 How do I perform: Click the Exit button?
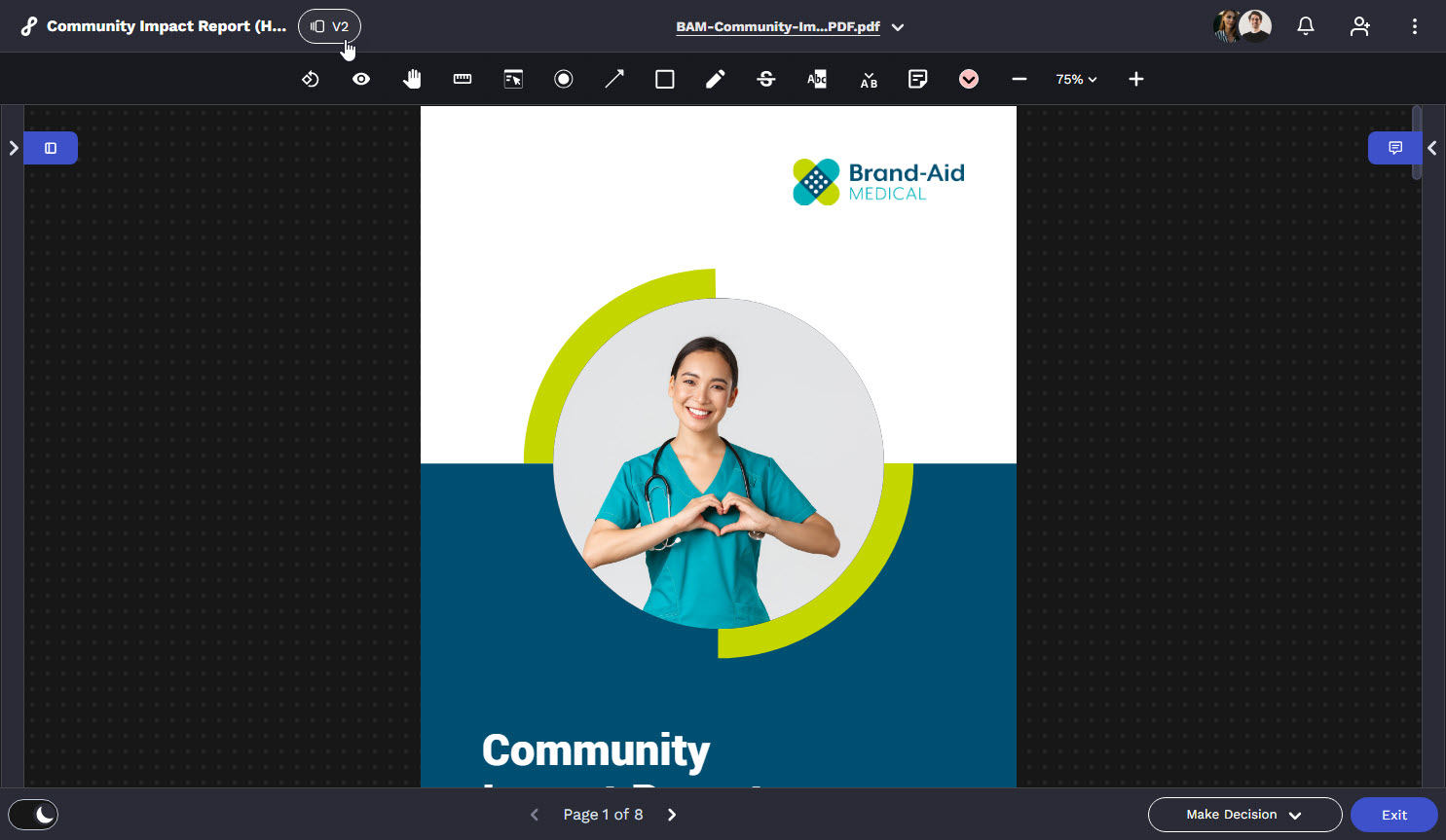point(1394,815)
